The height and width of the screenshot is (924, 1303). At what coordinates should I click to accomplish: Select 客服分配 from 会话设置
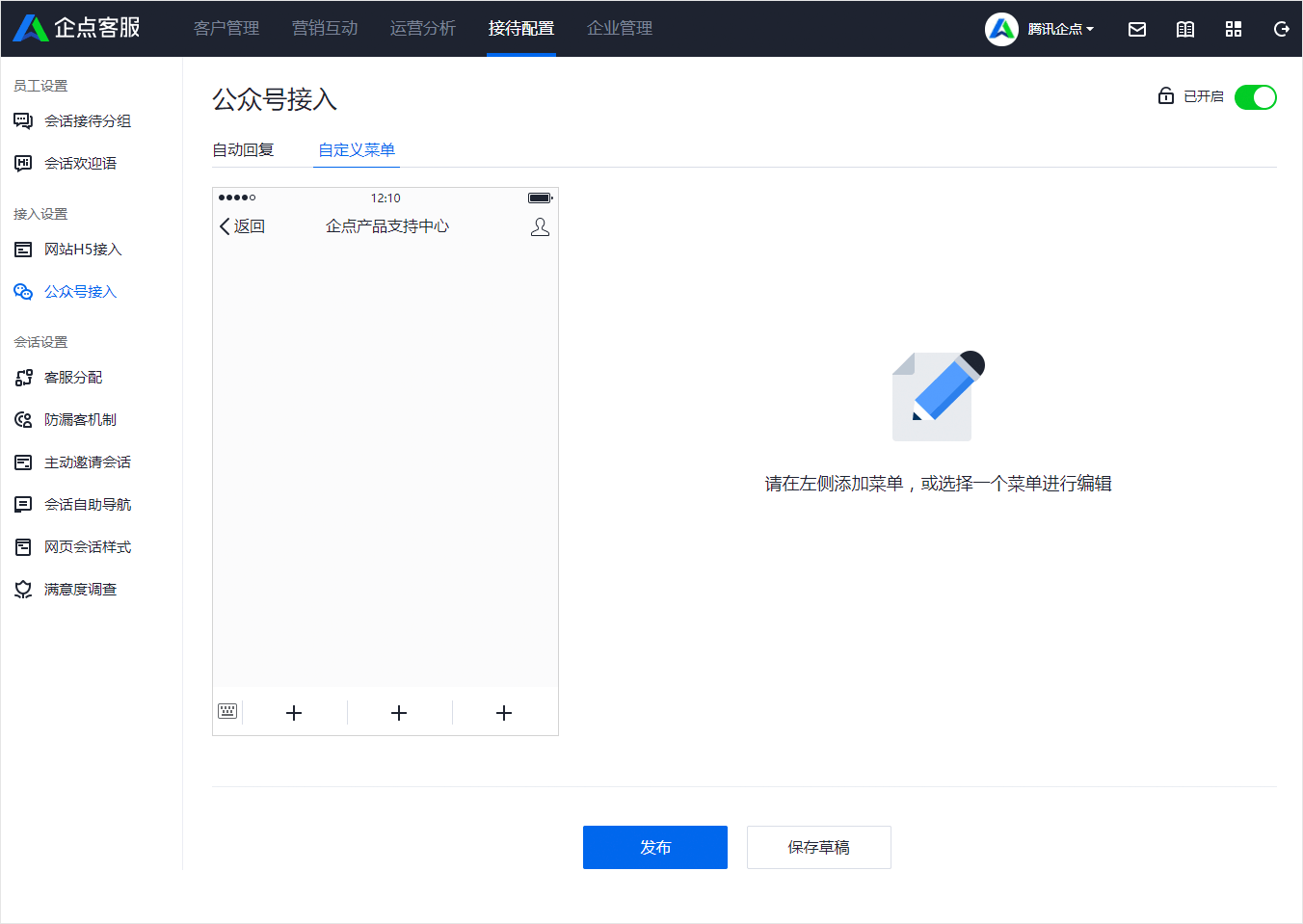(x=73, y=377)
